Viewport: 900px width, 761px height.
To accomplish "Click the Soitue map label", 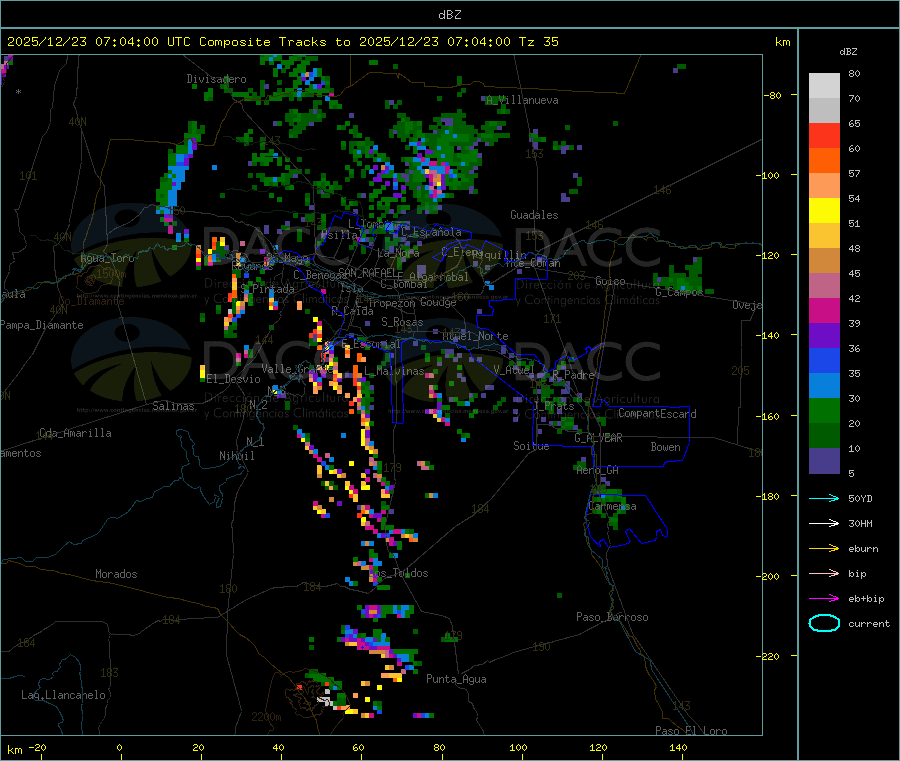I will (531, 446).
